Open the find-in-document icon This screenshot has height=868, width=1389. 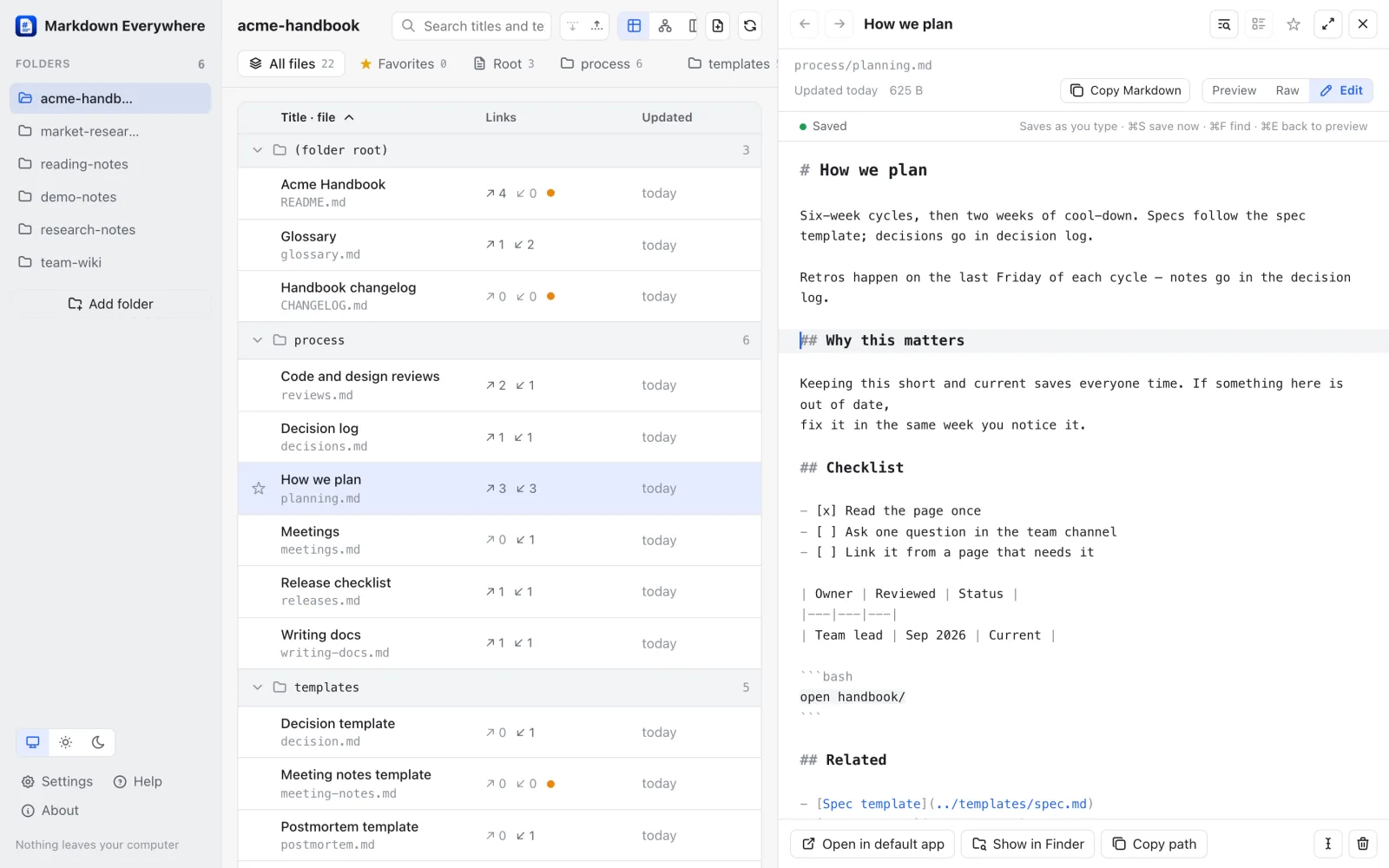[x=1224, y=24]
